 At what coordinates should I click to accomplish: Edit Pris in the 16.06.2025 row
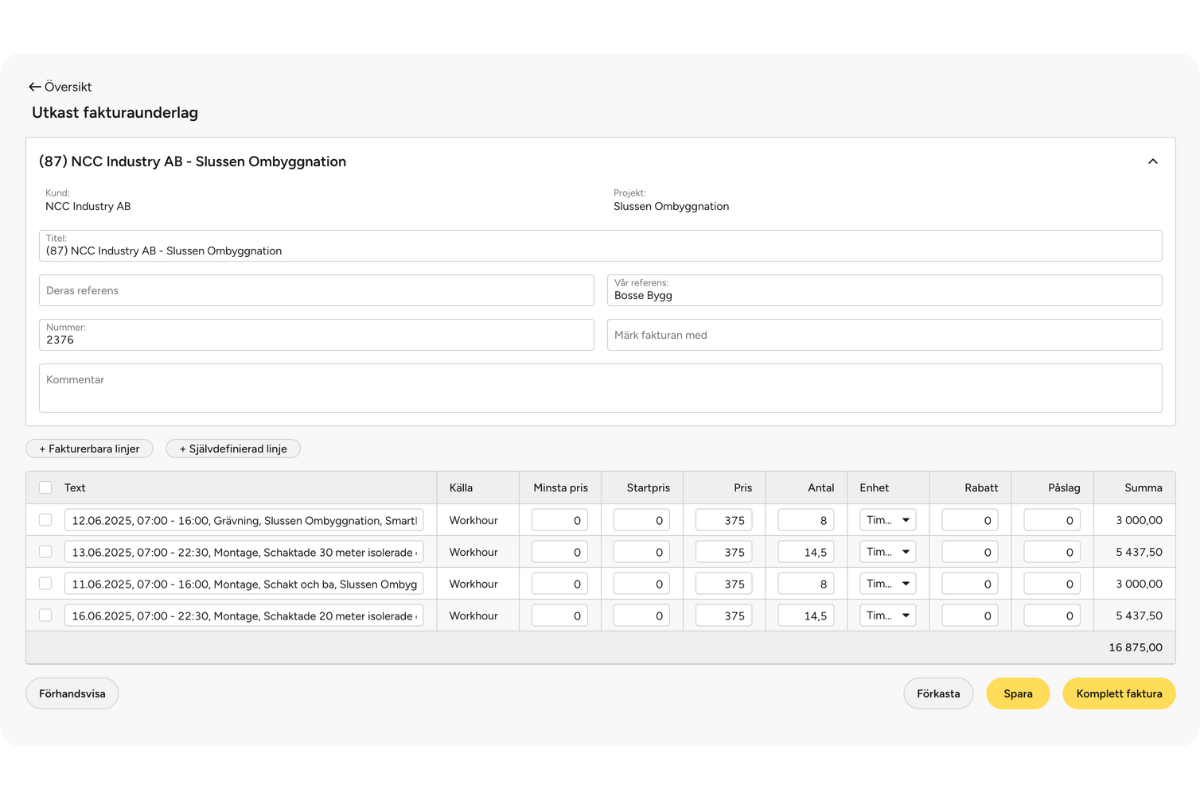(x=724, y=616)
